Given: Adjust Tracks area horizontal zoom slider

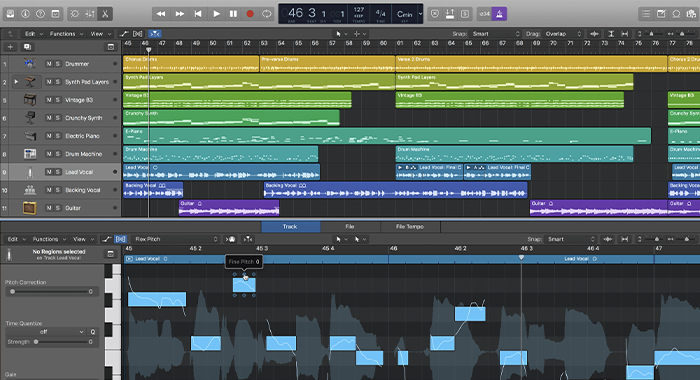Looking at the screenshot, I should [681, 33].
